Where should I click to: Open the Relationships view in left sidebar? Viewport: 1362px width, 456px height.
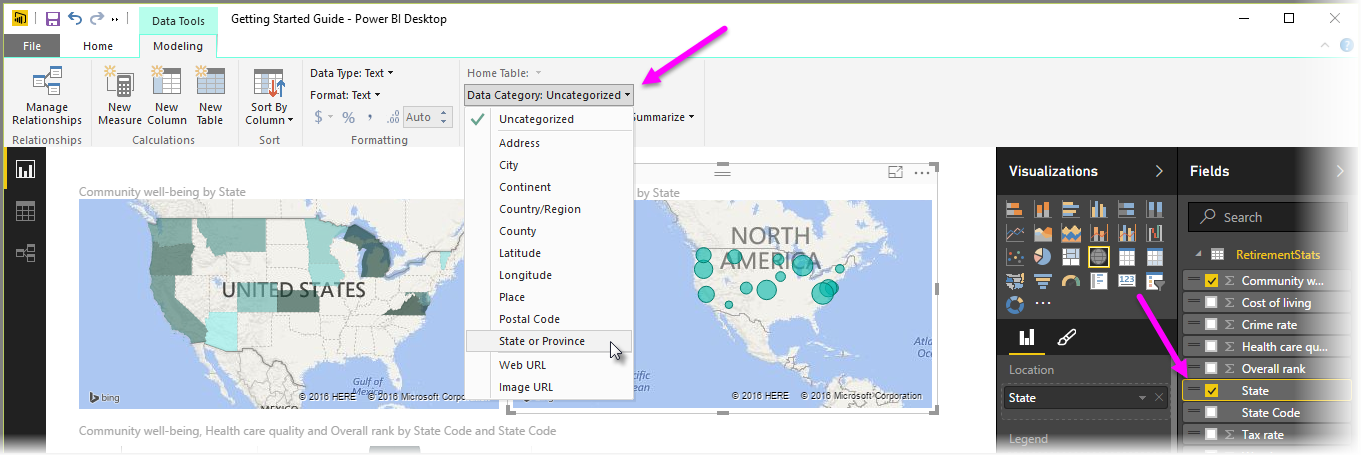(x=26, y=253)
